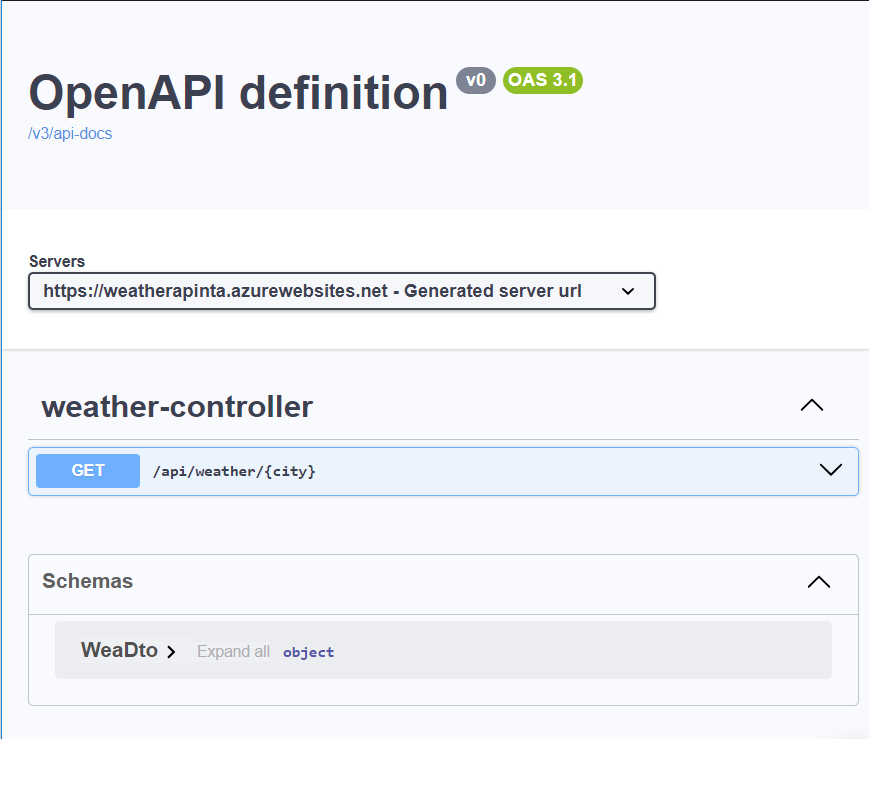Click the OAS 3.1 specification badge
This screenshot has height=796, width=886.
tap(542, 80)
